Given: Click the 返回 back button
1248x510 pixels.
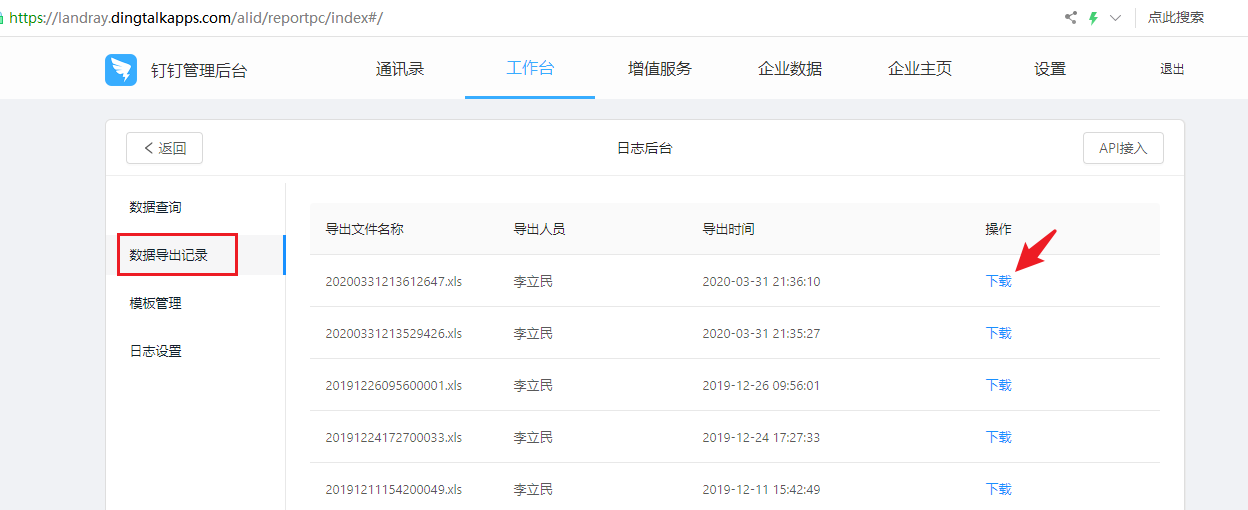Looking at the screenshot, I should pyautogui.click(x=165, y=148).
